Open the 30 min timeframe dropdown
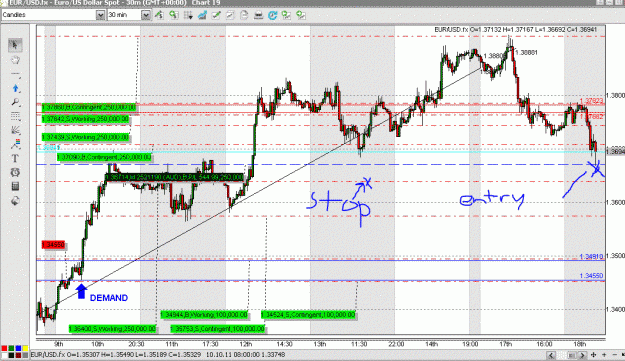 [x=146, y=15]
